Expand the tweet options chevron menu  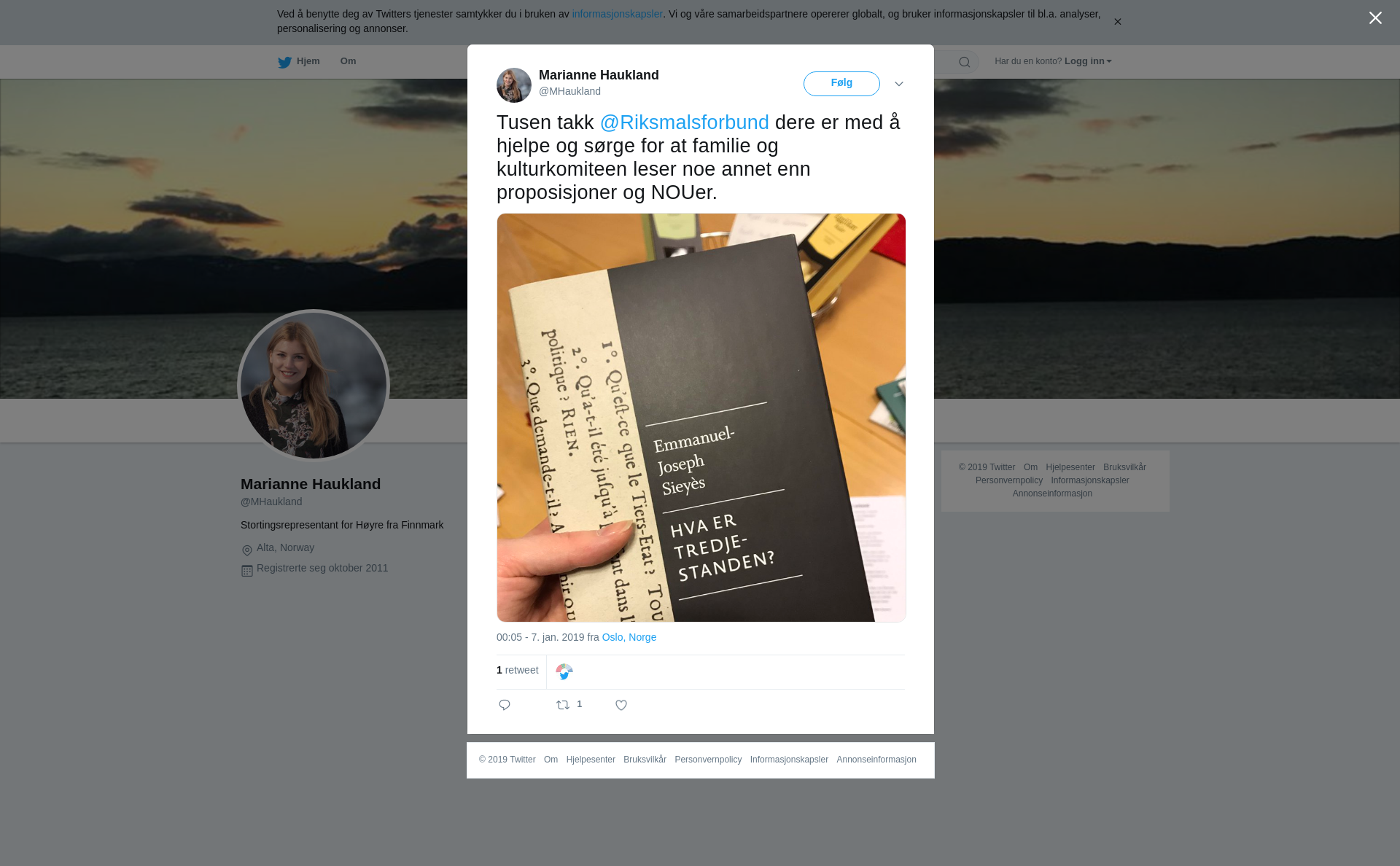pyautogui.click(x=899, y=84)
